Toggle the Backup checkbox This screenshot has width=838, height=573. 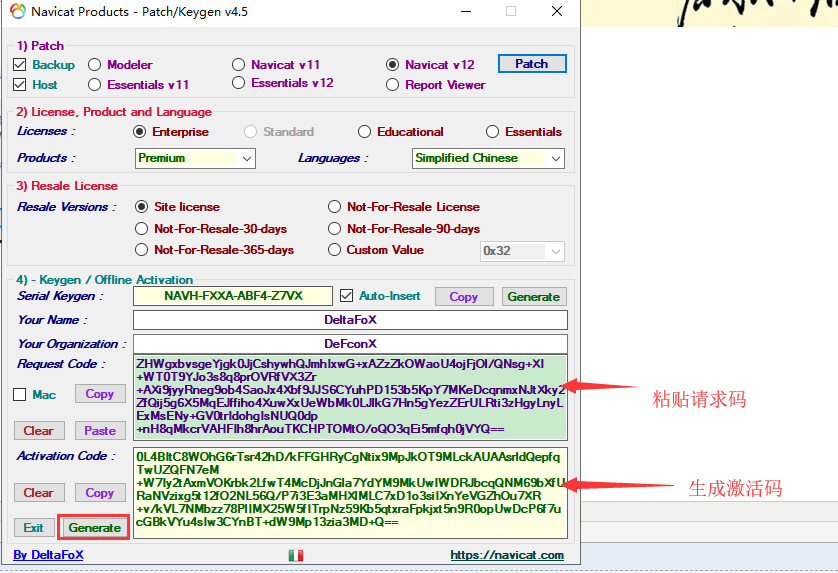coord(20,65)
